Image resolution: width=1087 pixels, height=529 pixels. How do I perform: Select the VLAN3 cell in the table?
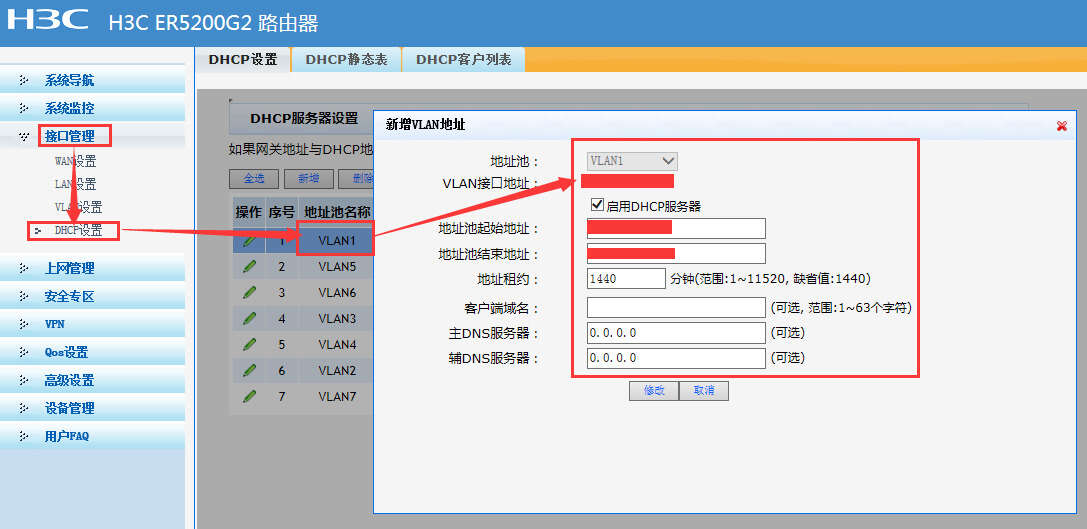[336, 318]
